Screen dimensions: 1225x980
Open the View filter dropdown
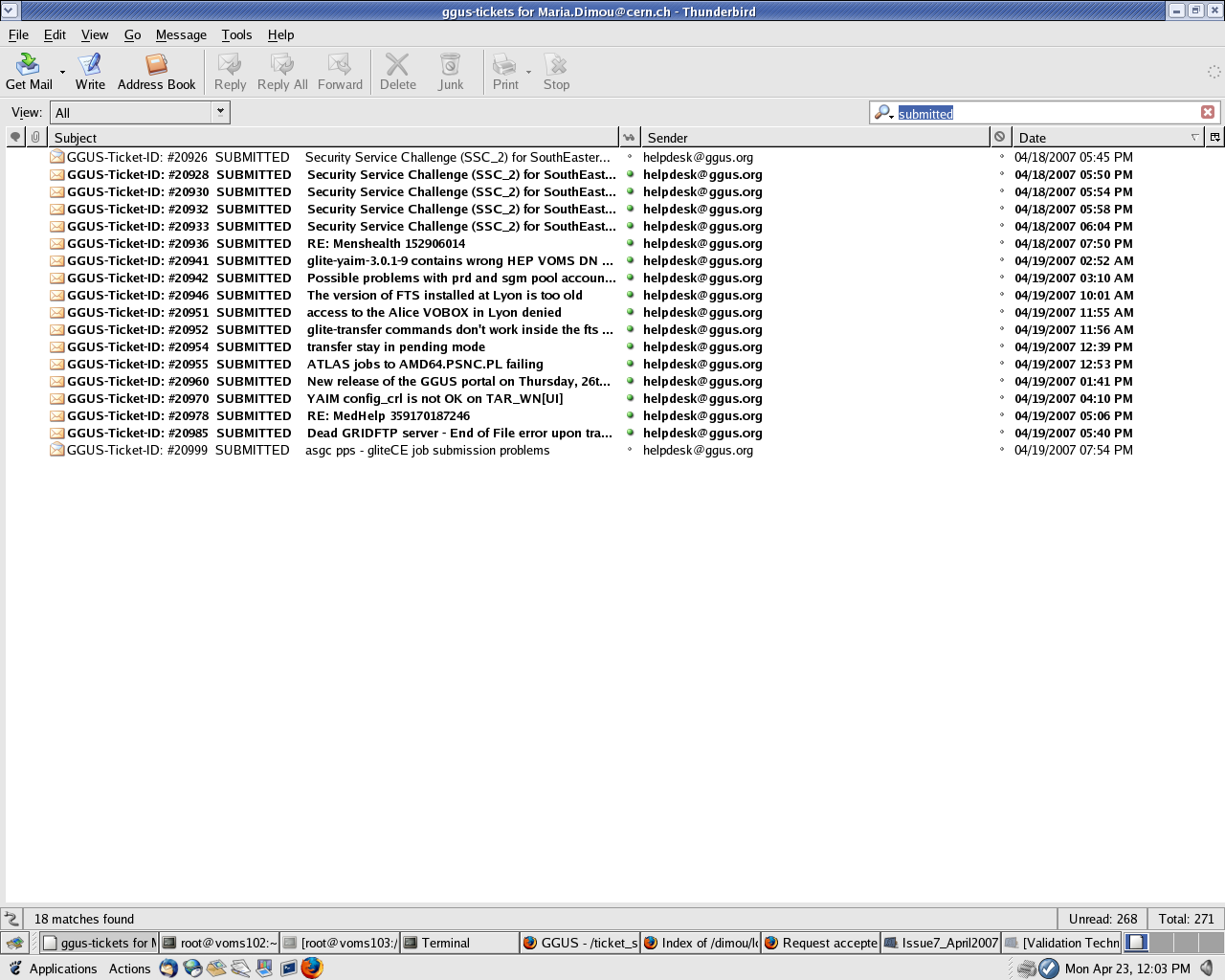click(x=220, y=112)
